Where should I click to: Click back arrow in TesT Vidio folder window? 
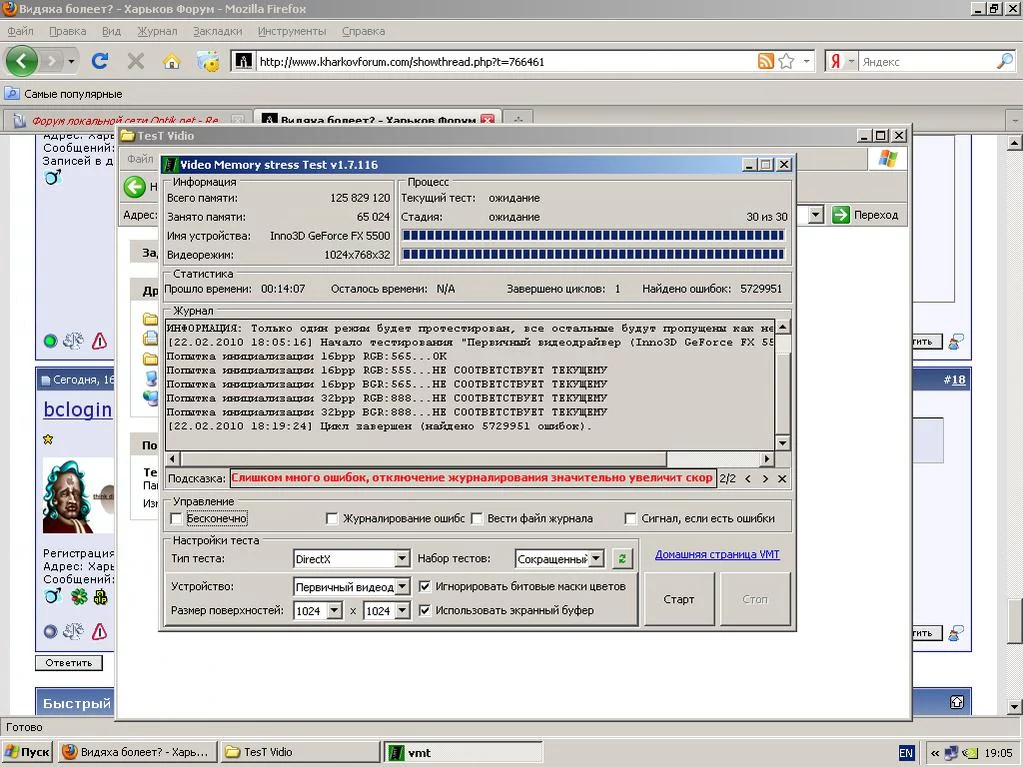pos(134,187)
